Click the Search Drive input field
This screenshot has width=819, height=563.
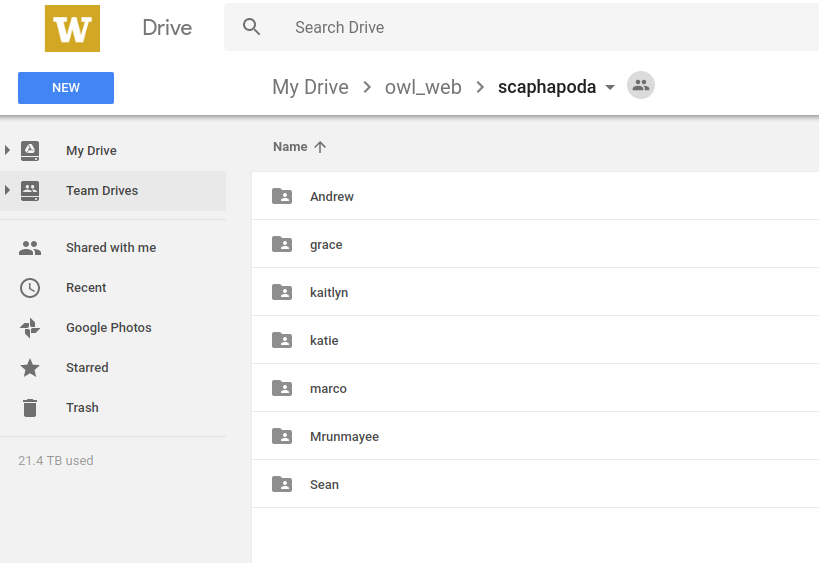point(520,28)
